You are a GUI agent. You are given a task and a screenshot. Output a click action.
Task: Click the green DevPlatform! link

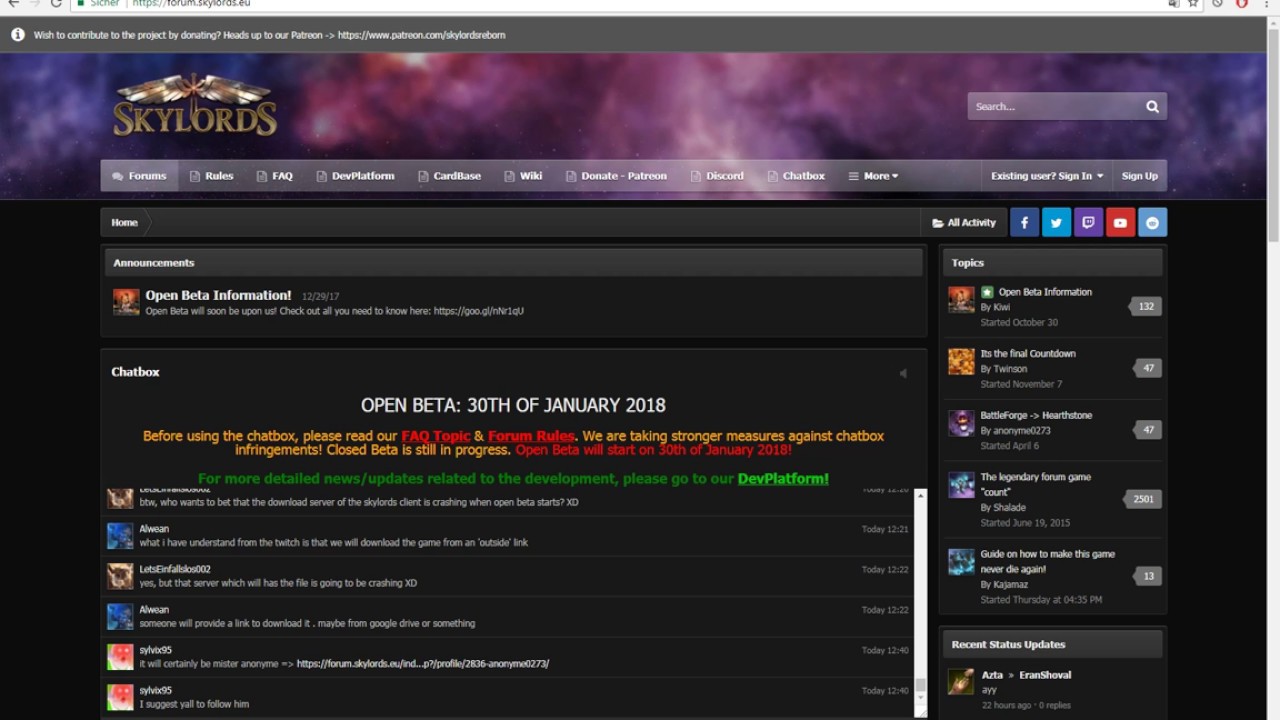pyautogui.click(x=783, y=479)
